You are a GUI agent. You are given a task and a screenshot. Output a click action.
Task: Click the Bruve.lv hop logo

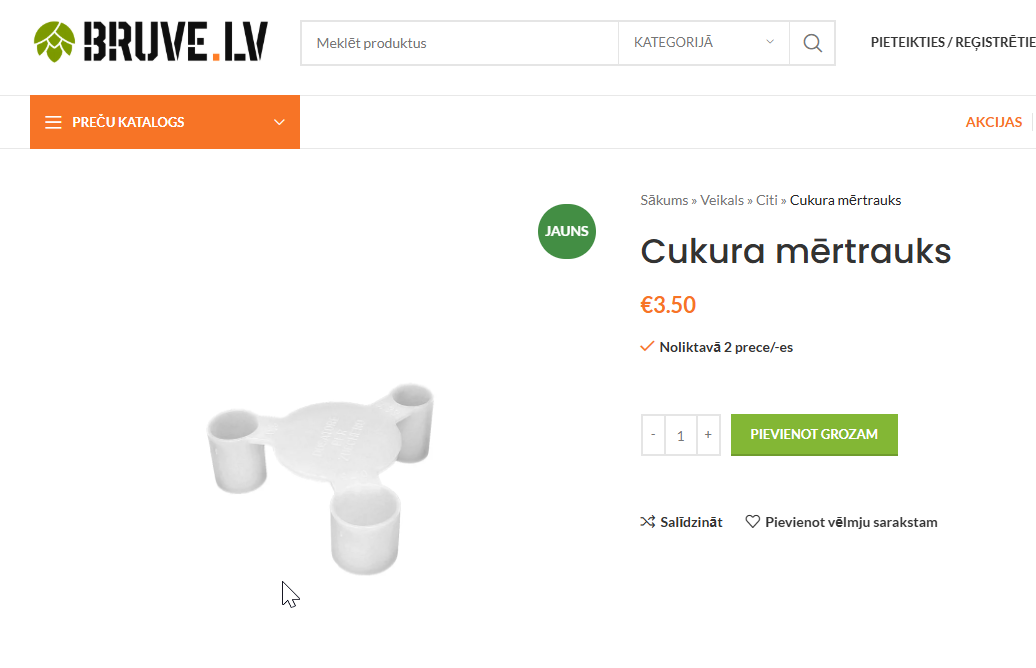pyautogui.click(x=151, y=42)
